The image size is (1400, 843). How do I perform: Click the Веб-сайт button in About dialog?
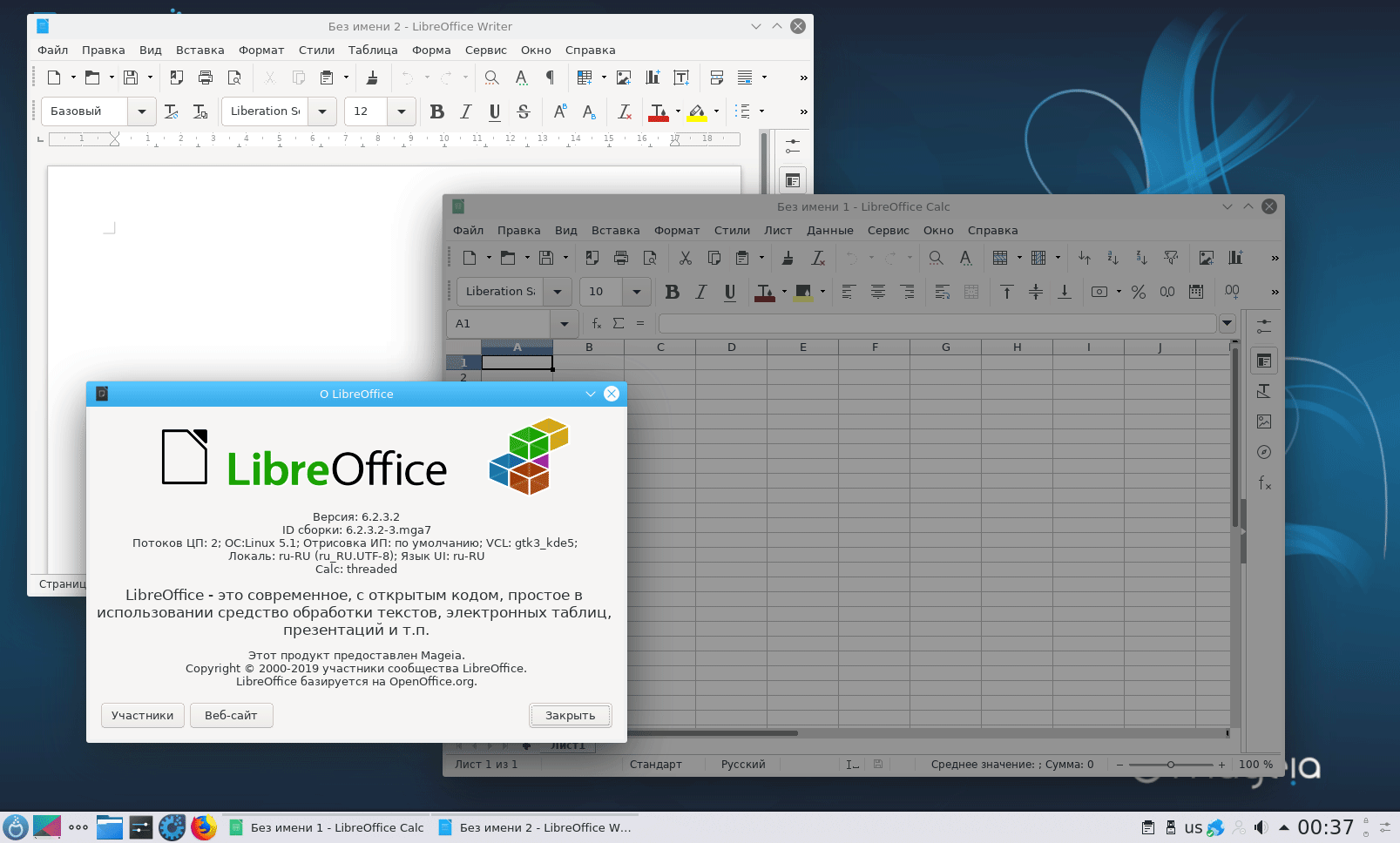click(231, 716)
